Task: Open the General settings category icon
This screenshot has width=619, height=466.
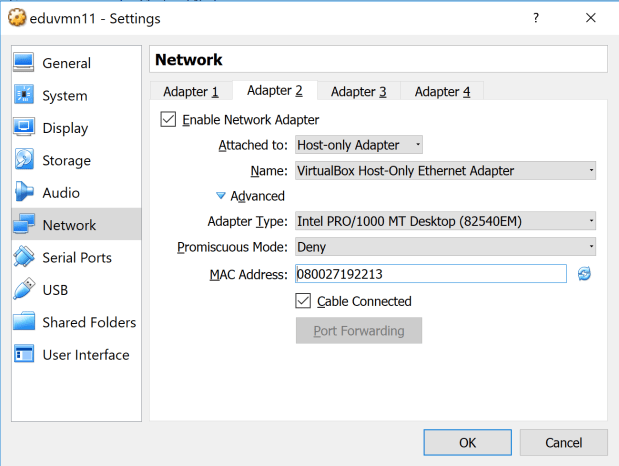Action: coord(25,63)
